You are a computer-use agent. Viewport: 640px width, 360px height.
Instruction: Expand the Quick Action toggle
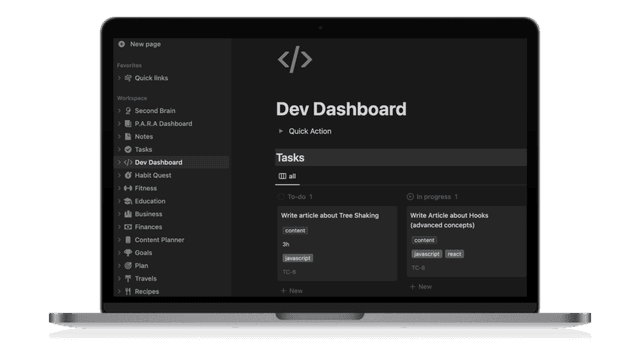click(x=280, y=131)
